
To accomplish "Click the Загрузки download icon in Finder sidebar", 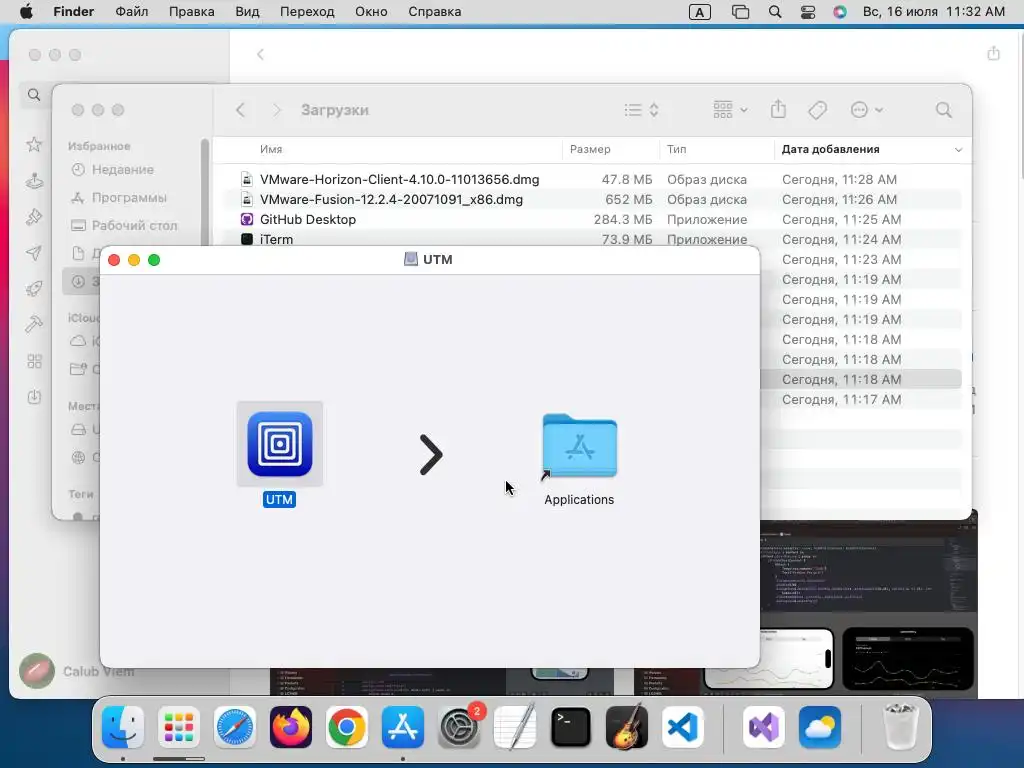I will pyautogui.click(x=78, y=281).
